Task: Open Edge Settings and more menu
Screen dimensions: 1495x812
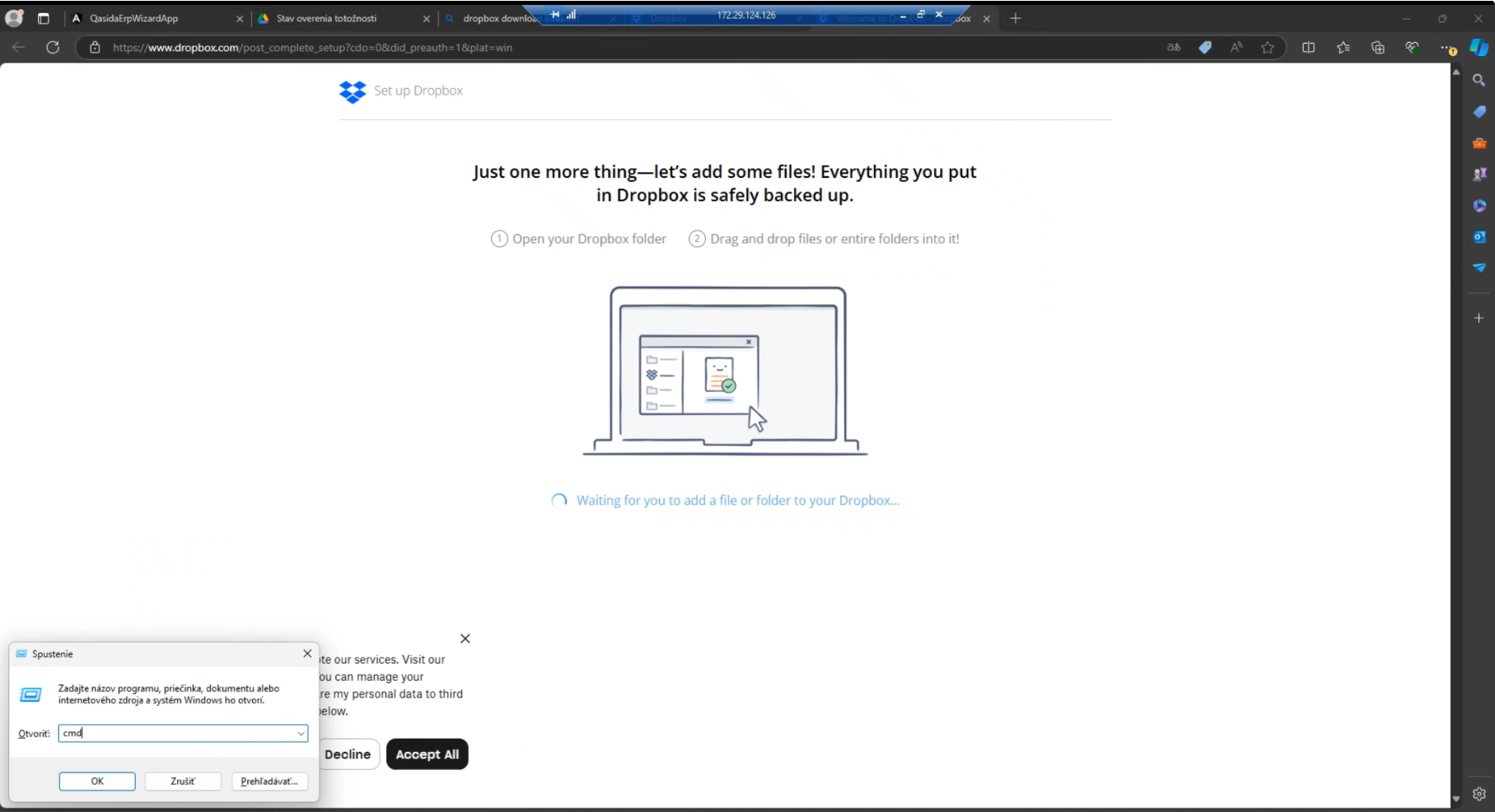Action: coord(1447,48)
